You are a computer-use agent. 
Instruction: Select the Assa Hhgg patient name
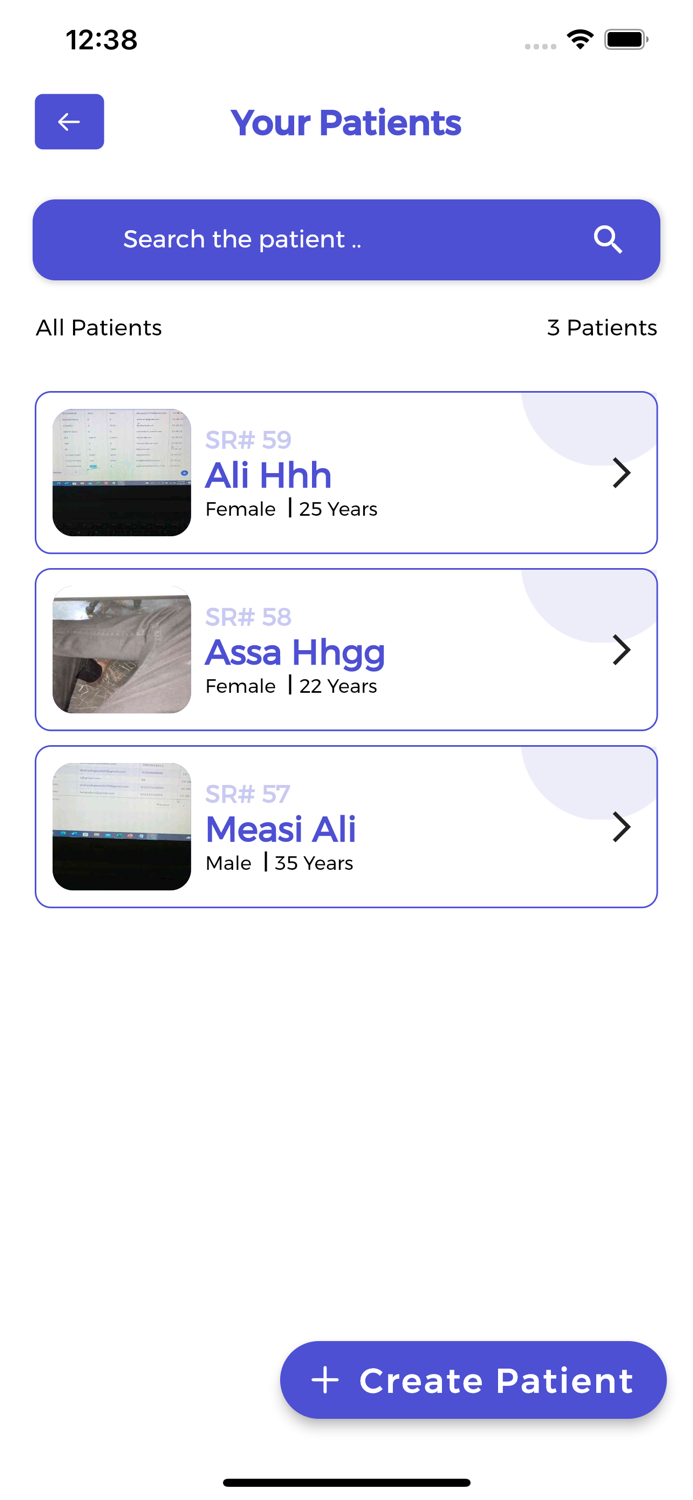click(x=295, y=652)
